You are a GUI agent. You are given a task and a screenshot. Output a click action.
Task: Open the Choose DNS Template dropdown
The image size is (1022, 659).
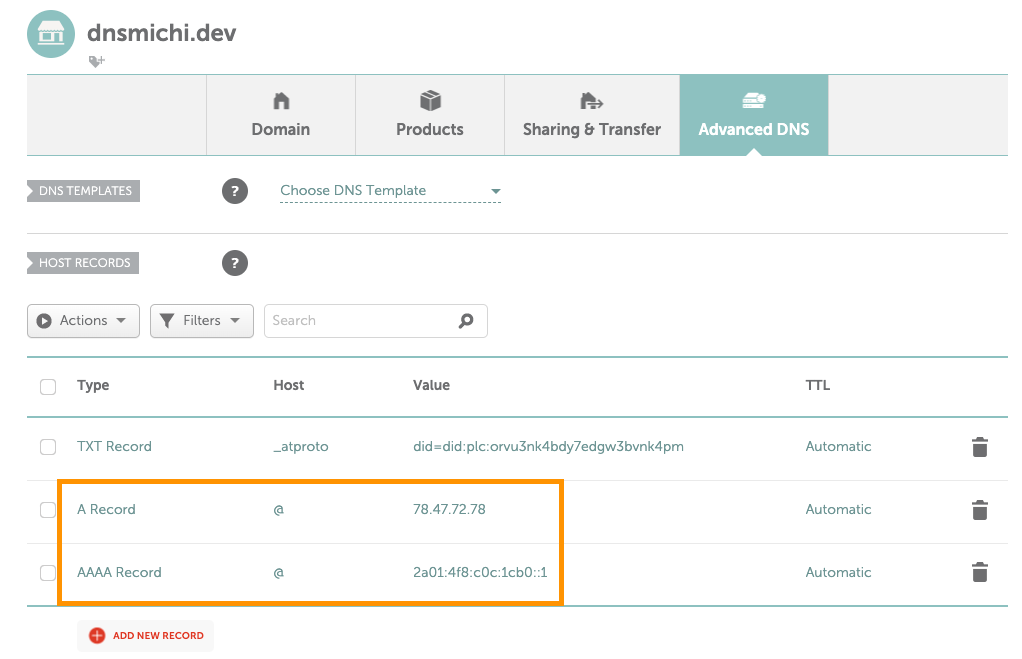(x=390, y=191)
